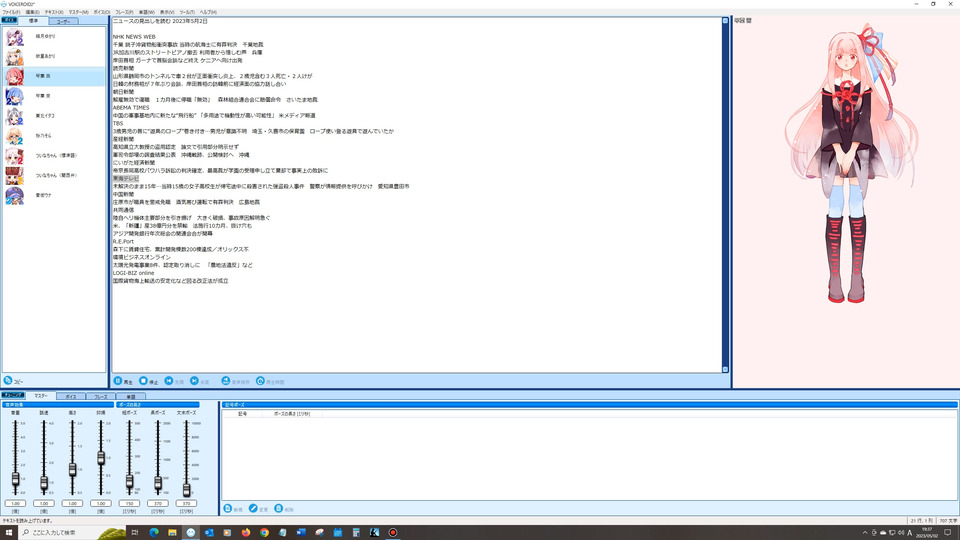960x540 pixels.
Task: Open Firefox from the taskbar
Action: point(246,533)
